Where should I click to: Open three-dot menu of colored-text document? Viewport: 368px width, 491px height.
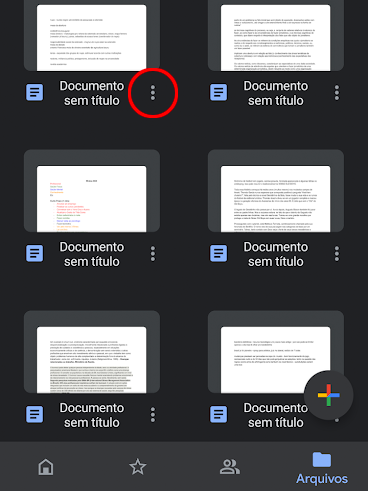point(153,254)
